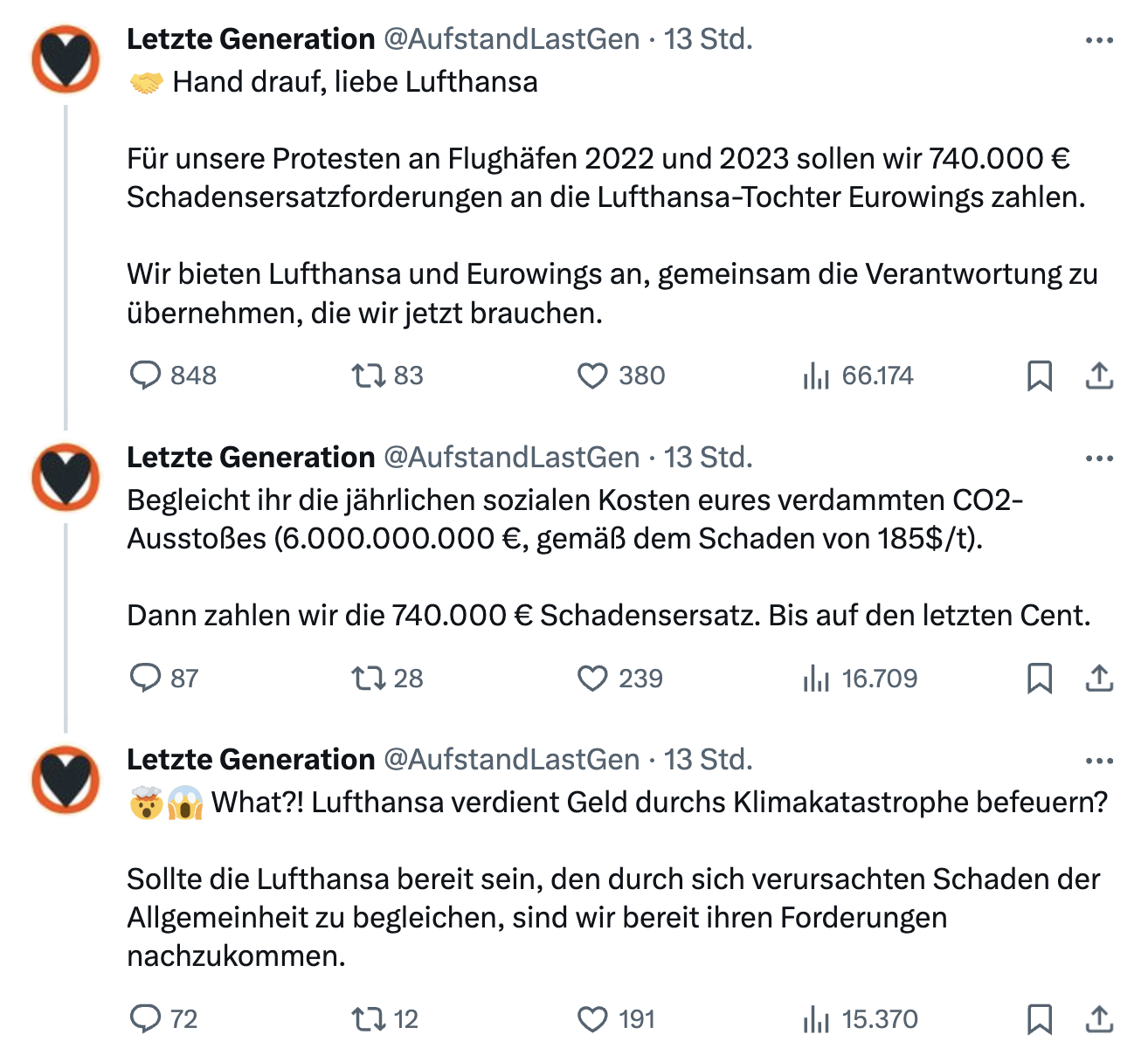The image size is (1148, 1055).
Task: Reply to the tweet with 87 replies
Action: pos(146,678)
